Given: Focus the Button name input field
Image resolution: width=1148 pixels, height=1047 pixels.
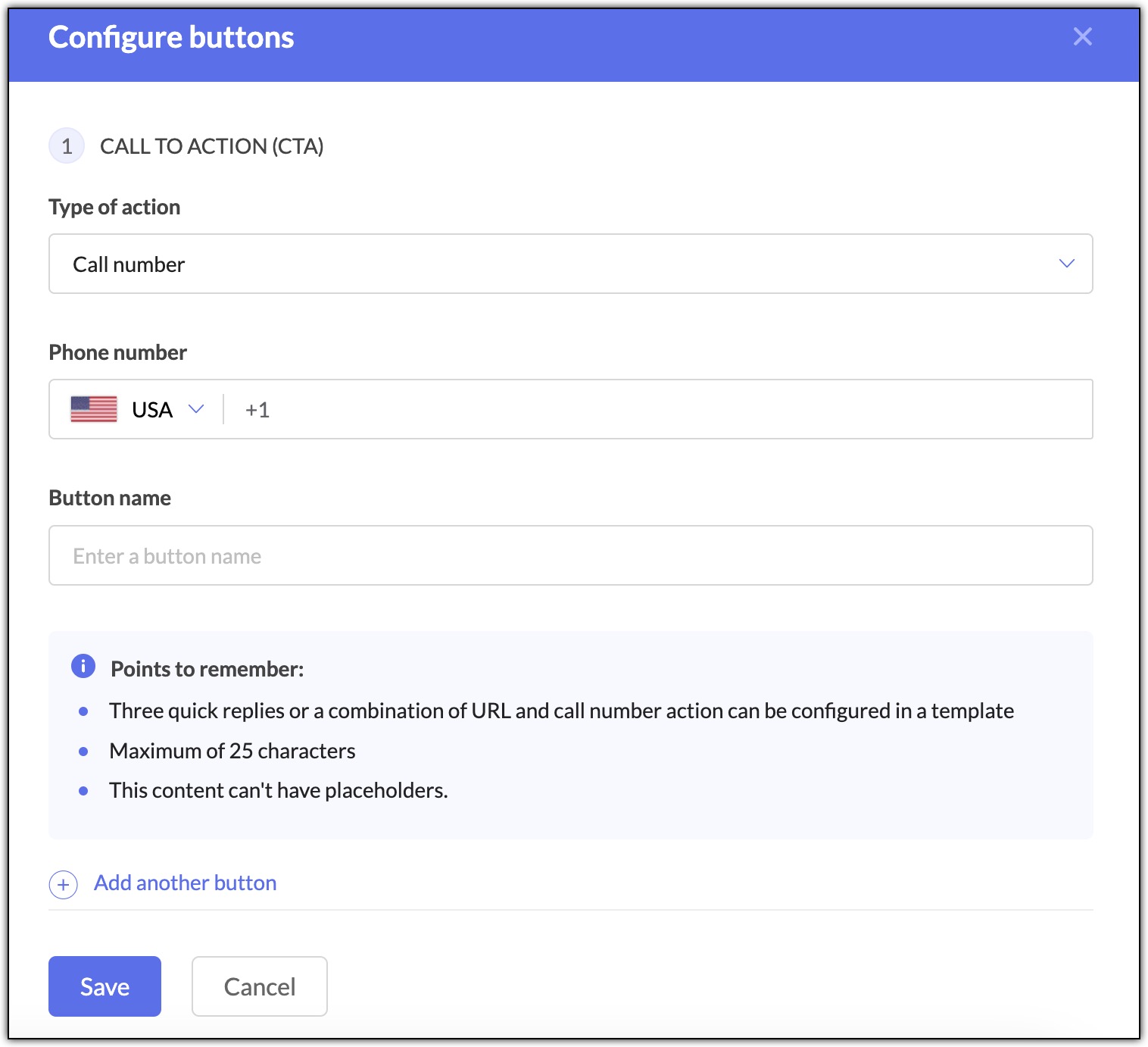Looking at the screenshot, I should 570,555.
